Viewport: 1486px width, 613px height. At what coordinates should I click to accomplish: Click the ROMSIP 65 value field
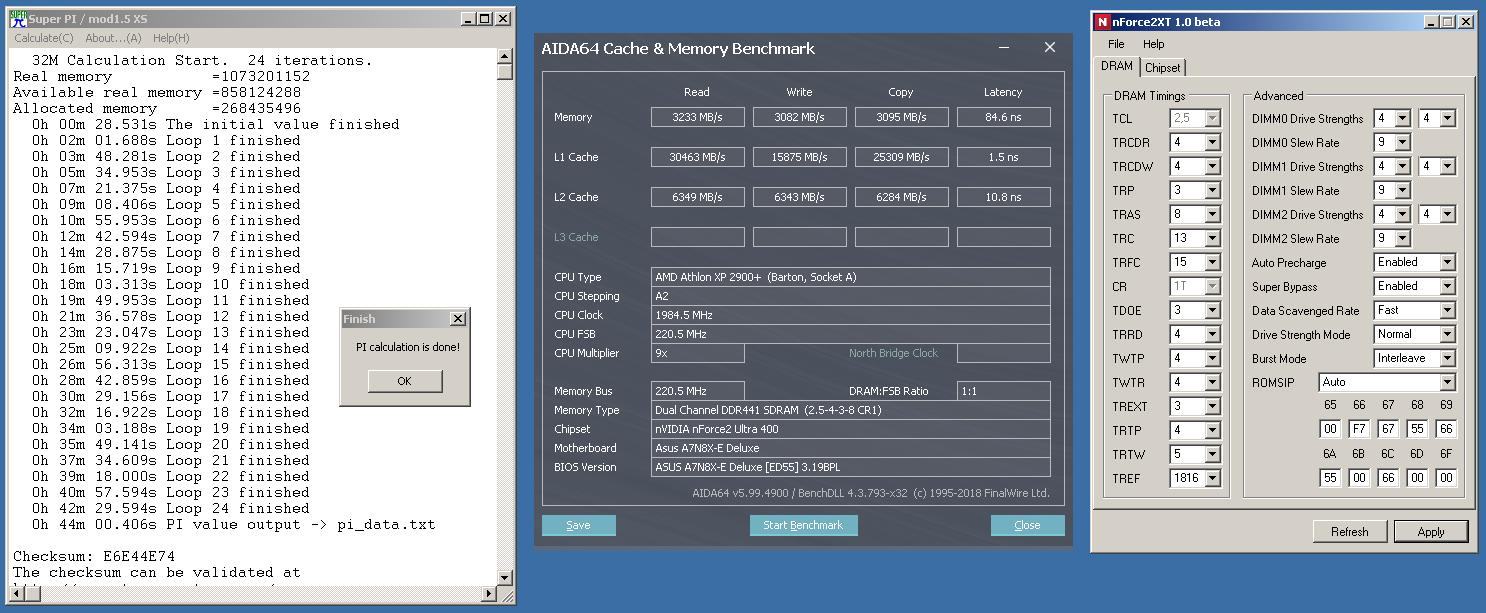pos(1330,428)
